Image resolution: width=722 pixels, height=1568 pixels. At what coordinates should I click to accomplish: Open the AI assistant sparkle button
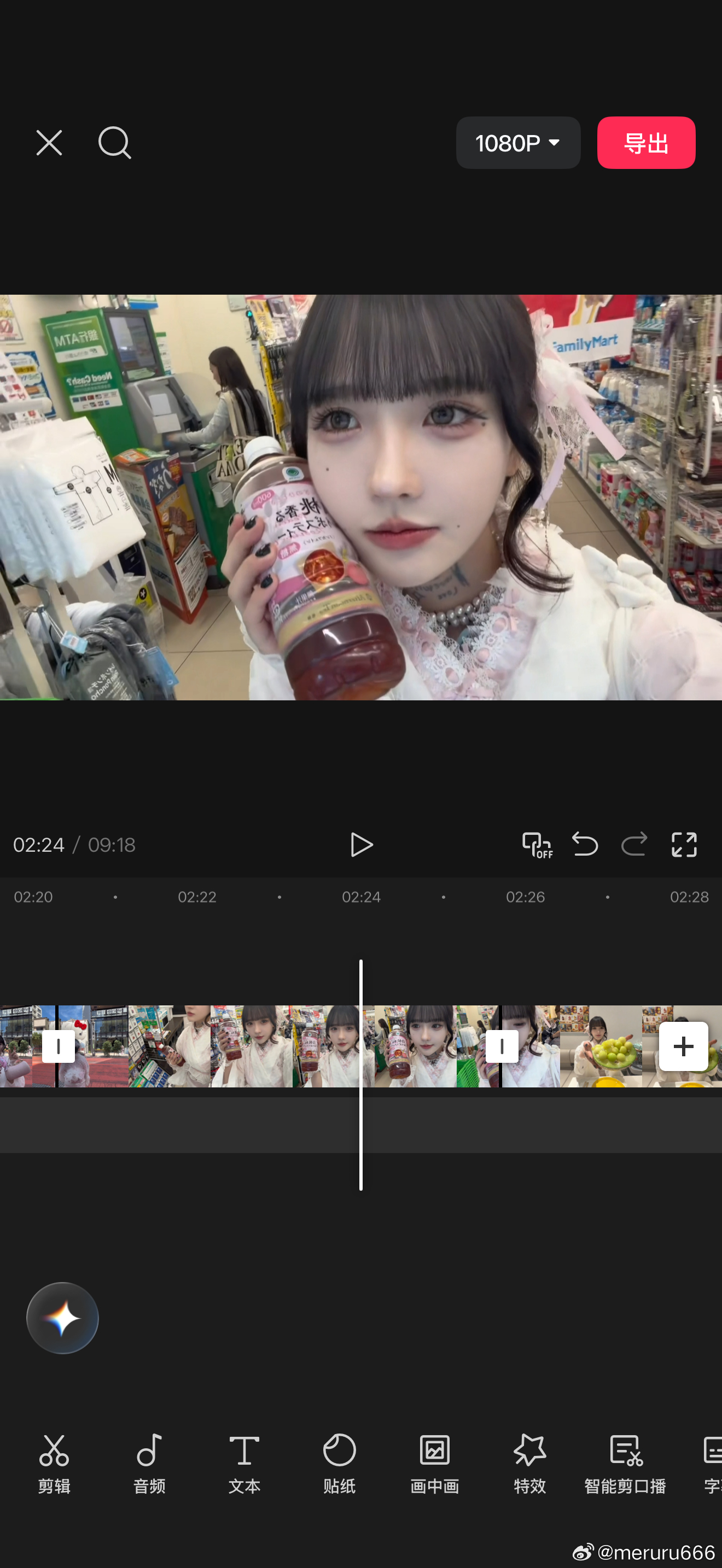62,1318
